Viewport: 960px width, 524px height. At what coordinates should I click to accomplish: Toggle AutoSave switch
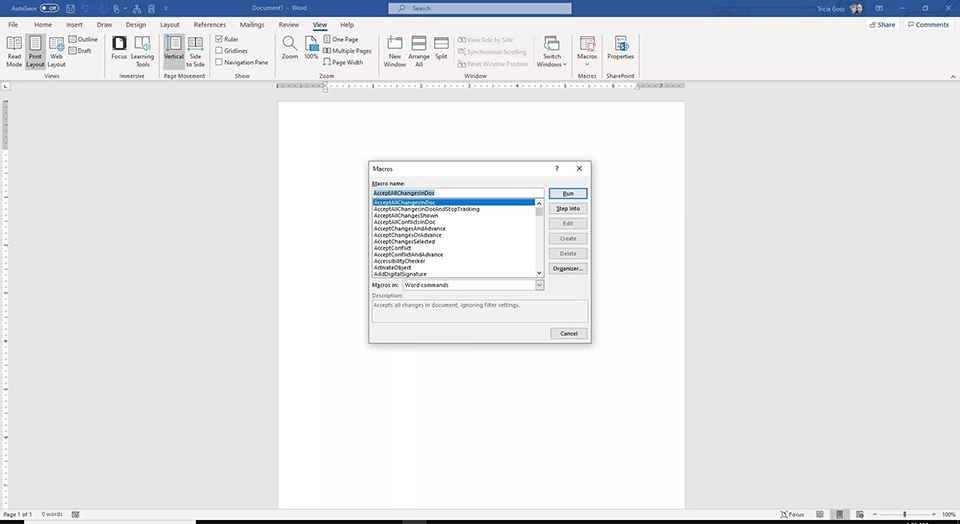click(x=50, y=9)
